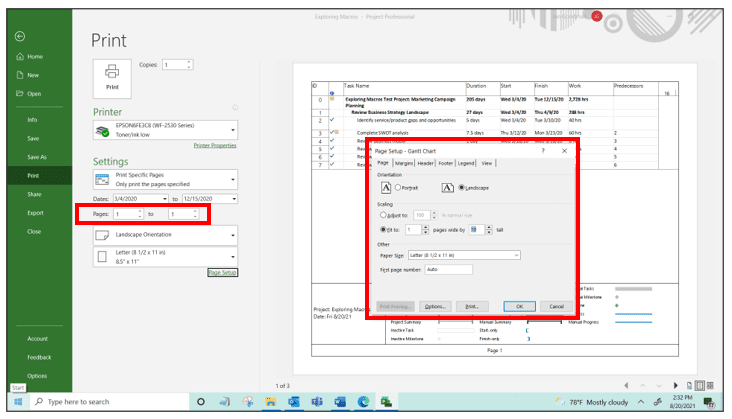The width and height of the screenshot is (732, 419).
Task: Click the Options... button in Page Setup
Action: point(435,307)
